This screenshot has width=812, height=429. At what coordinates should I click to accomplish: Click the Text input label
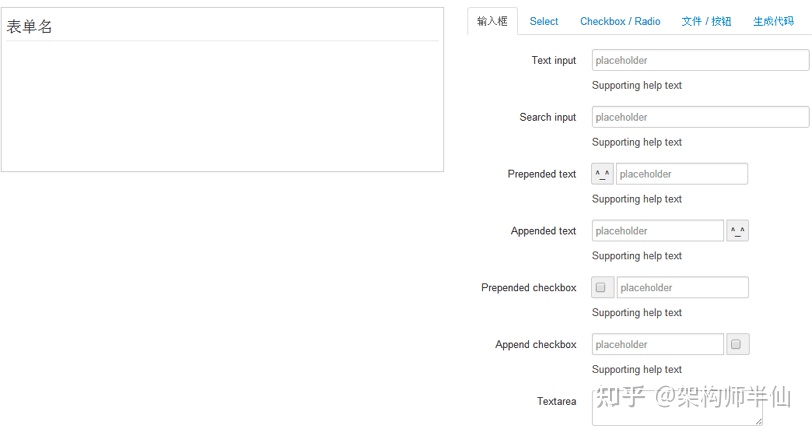(x=553, y=60)
